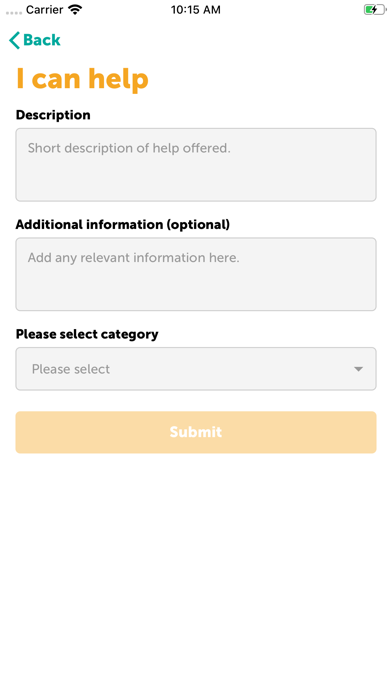Image resolution: width=392 pixels, height=696 pixels.
Task: Click 'Add any relevant information here' placeholder
Action: click(x=133, y=258)
